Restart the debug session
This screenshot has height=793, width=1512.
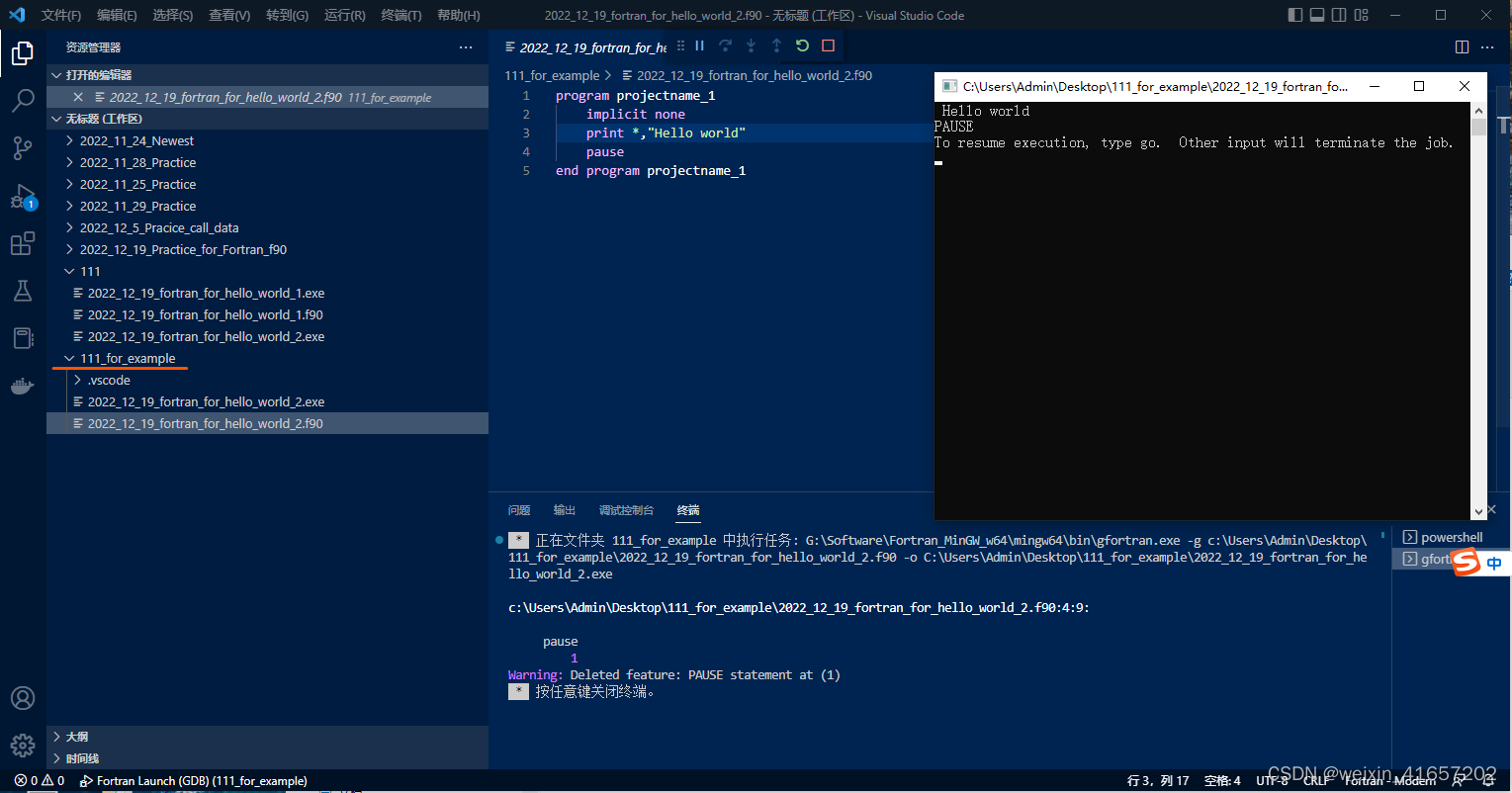coord(802,45)
